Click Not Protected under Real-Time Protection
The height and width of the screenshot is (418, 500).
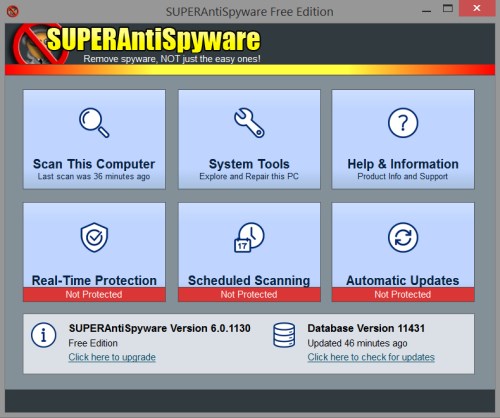point(94,294)
